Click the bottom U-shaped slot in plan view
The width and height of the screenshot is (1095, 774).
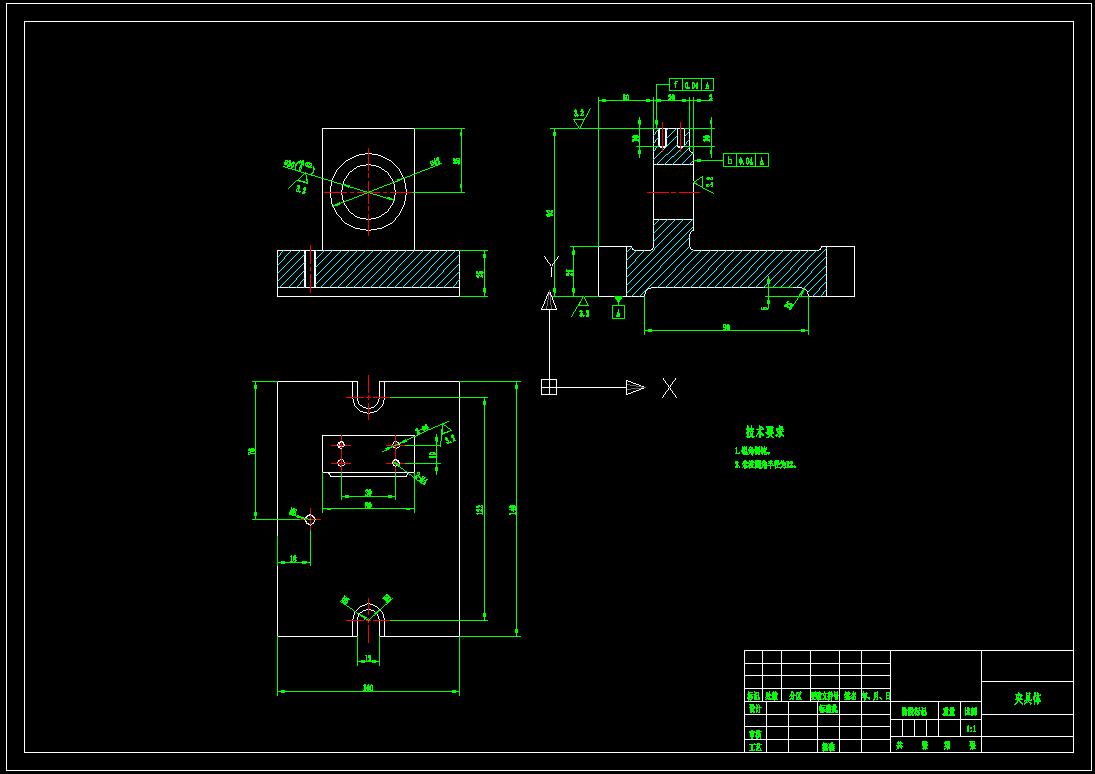point(368,622)
